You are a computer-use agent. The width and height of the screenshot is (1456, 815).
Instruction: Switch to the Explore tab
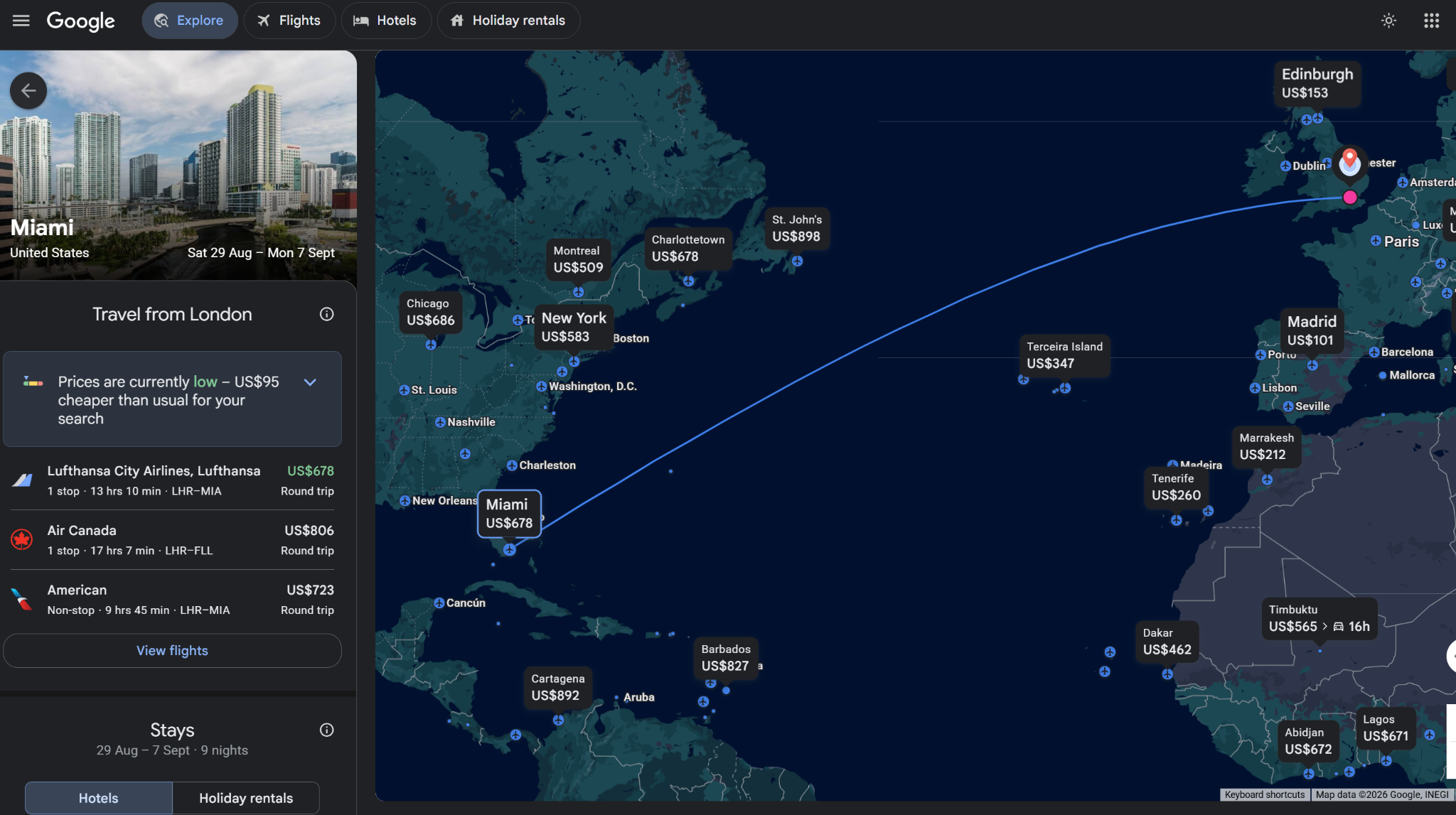(189, 21)
